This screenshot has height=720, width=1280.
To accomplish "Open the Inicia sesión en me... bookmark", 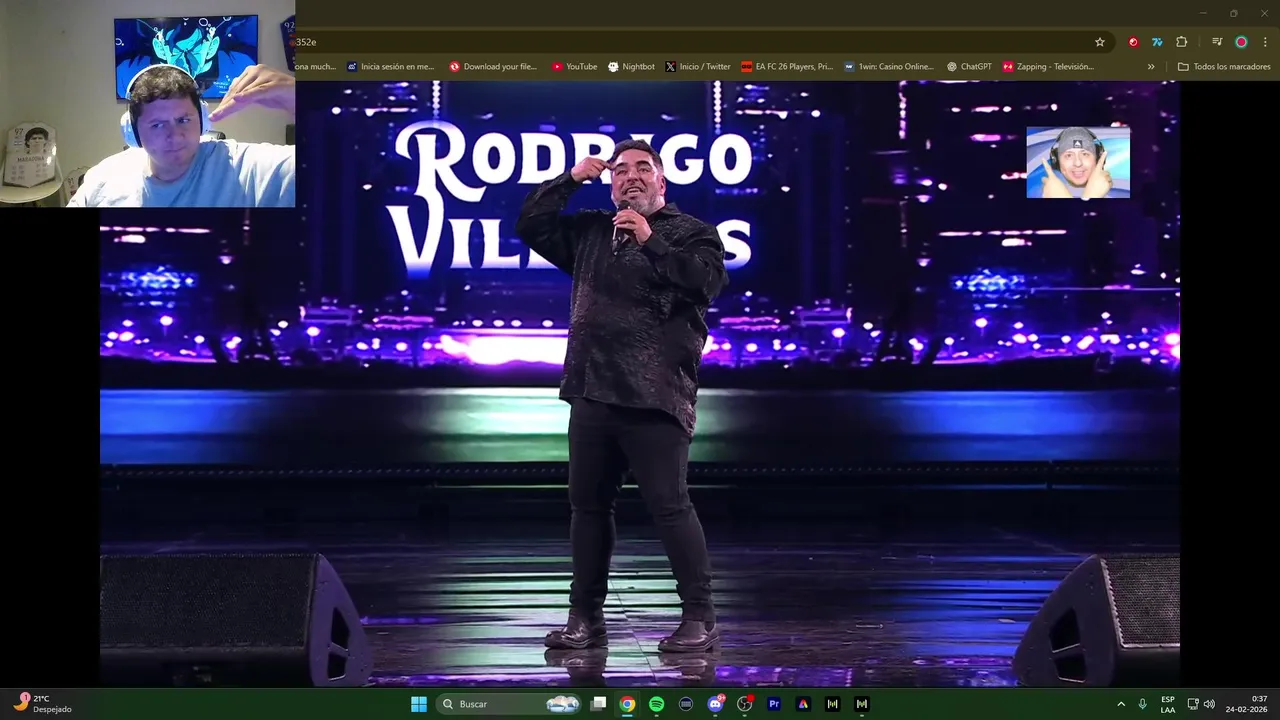I will [390, 67].
